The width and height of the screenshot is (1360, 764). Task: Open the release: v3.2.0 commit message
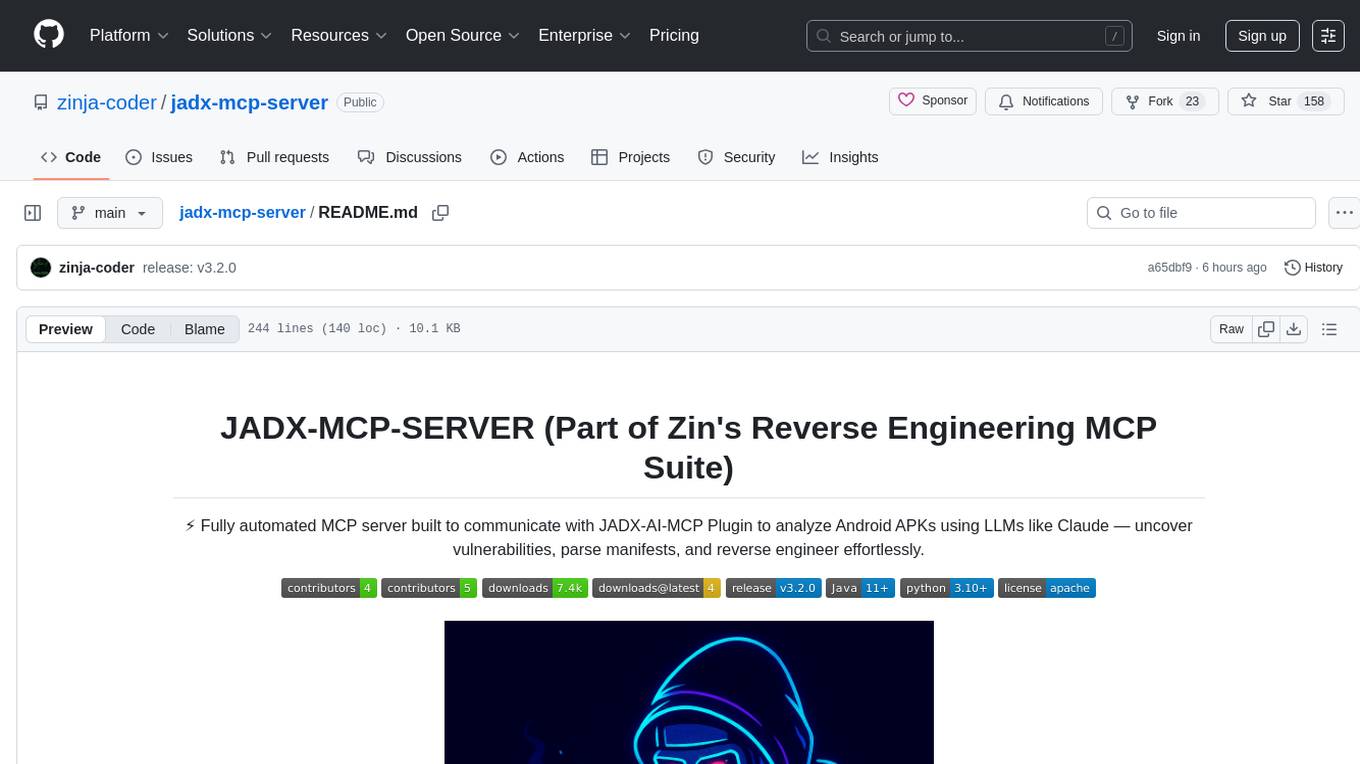point(189,268)
